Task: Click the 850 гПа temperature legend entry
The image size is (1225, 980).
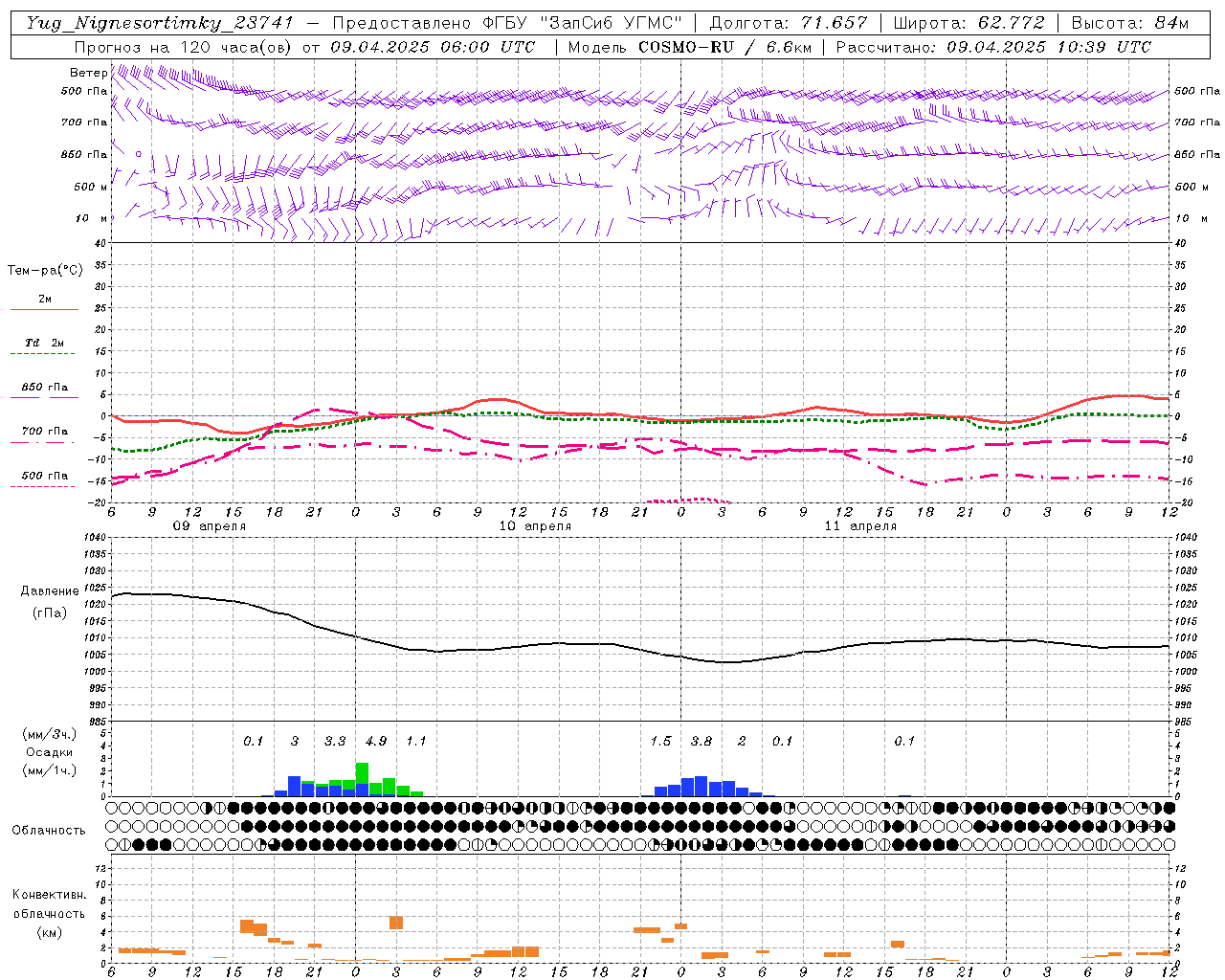Action: coord(44,388)
